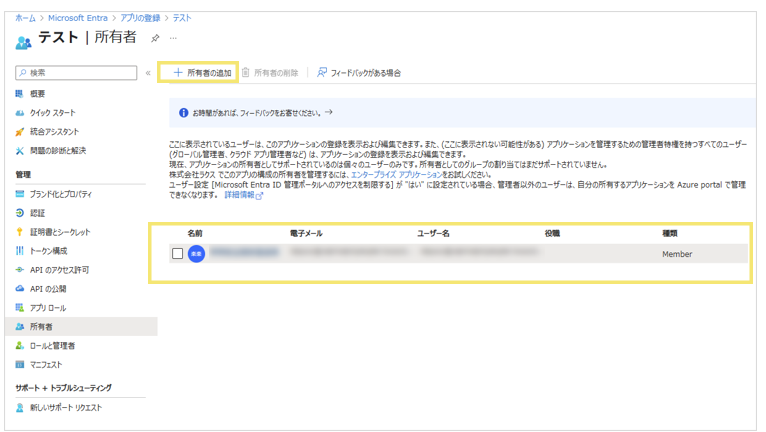The image size is (766, 432).
Task: Click the people icon beside the テスト title
Action: tap(23, 43)
